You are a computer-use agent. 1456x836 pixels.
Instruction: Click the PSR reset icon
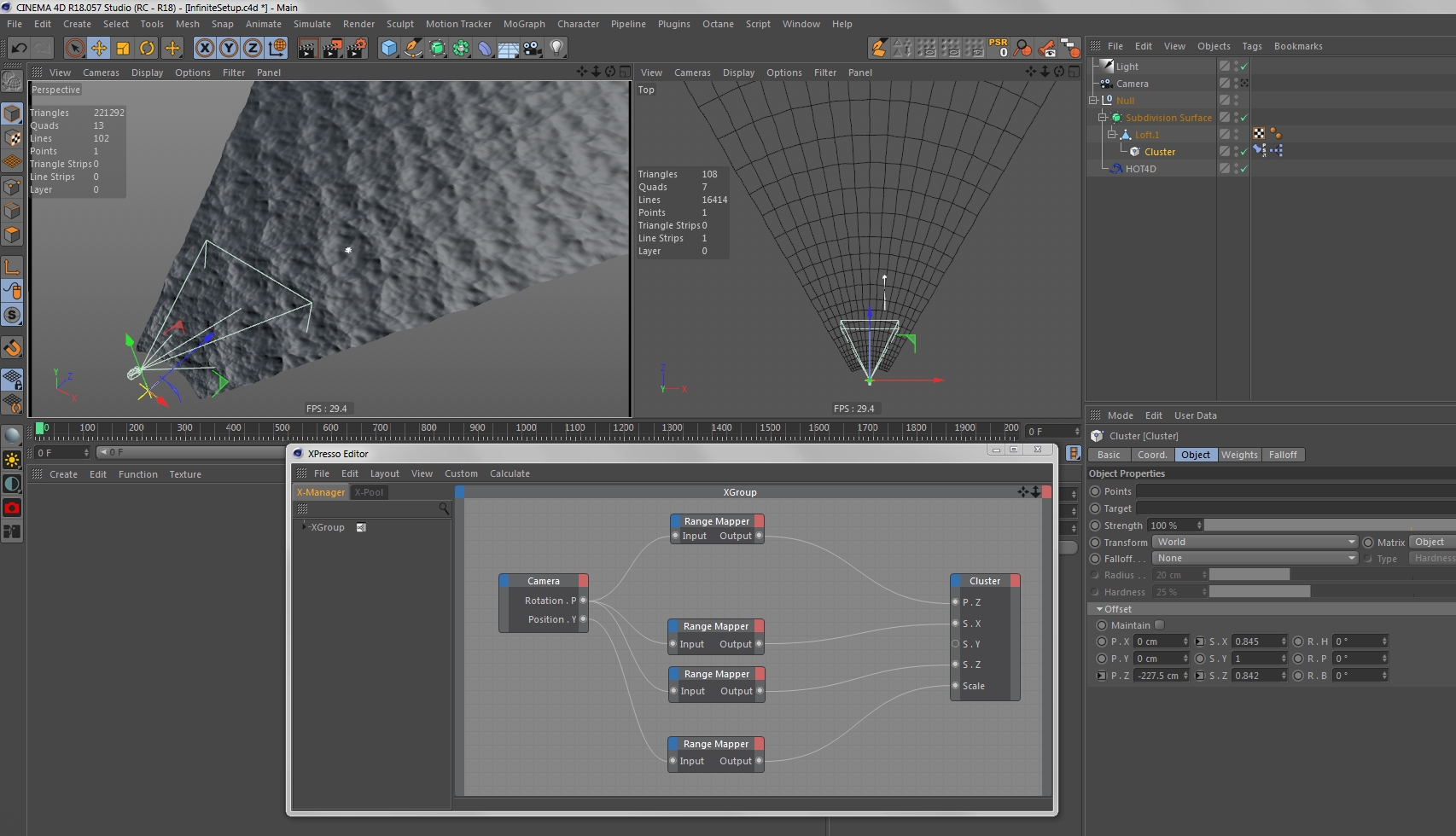tap(998, 48)
